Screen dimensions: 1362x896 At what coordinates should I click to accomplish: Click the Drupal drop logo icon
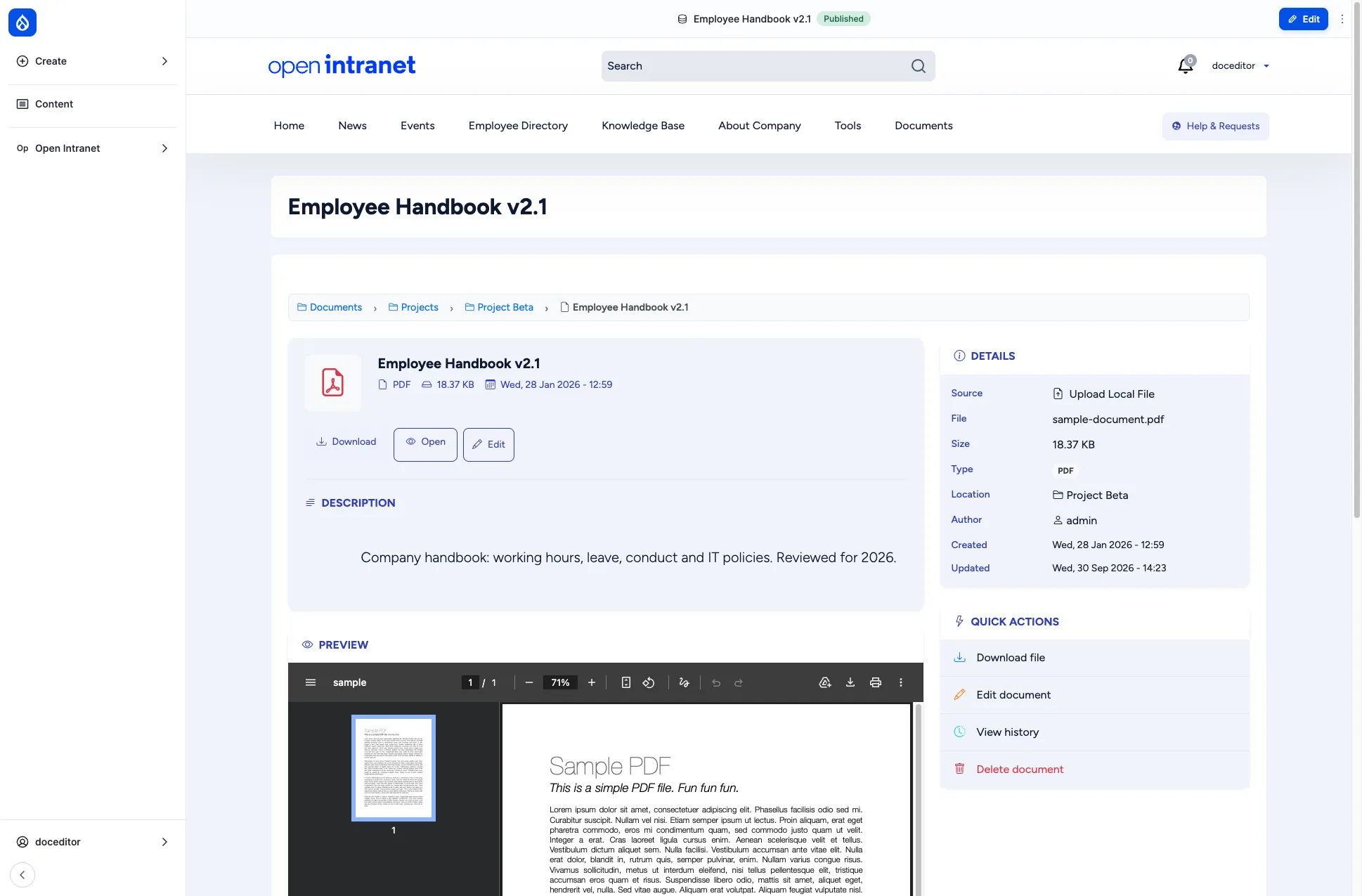pos(22,22)
